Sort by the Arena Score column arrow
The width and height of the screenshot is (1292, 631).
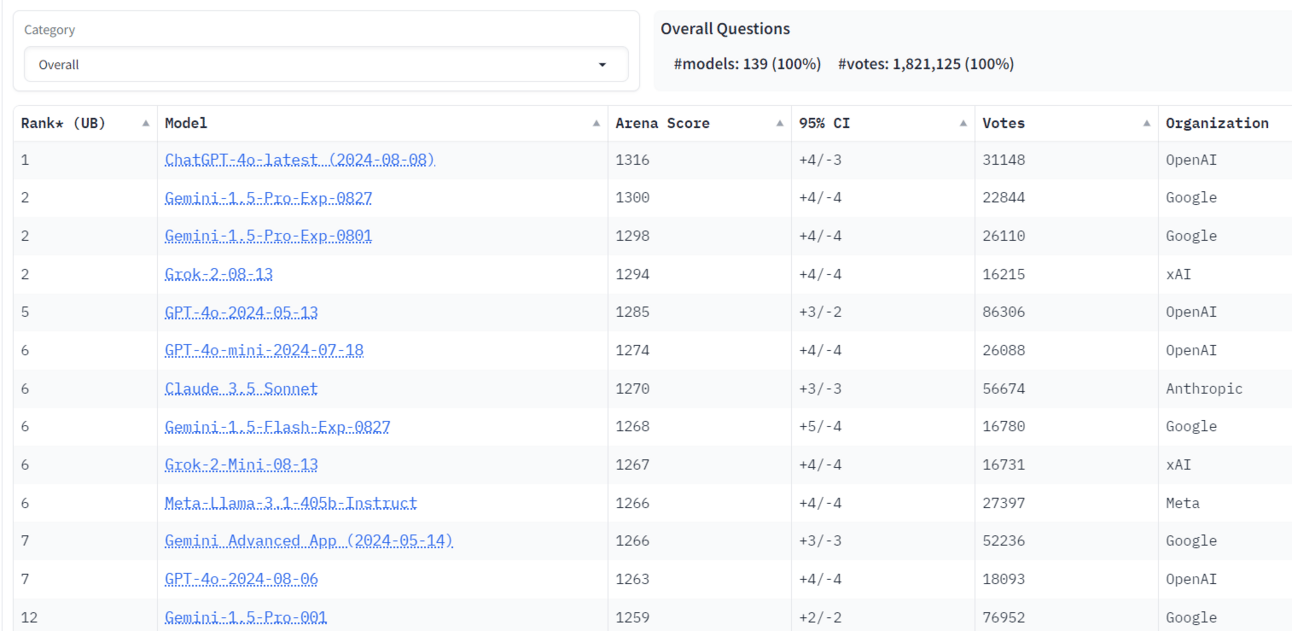(x=780, y=124)
